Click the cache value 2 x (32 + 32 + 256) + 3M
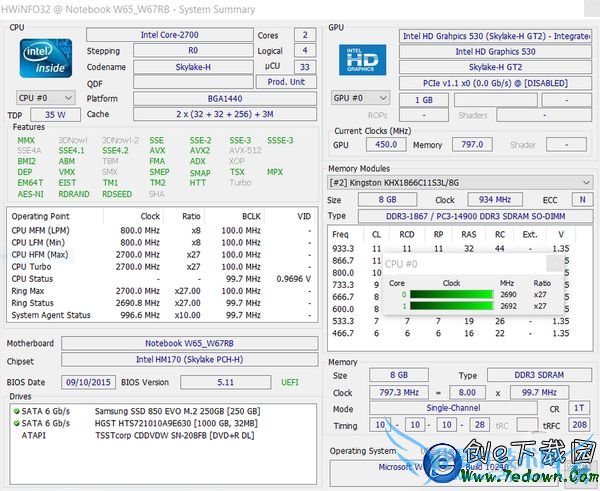Viewport: 600px width, 491px height. tap(225, 114)
